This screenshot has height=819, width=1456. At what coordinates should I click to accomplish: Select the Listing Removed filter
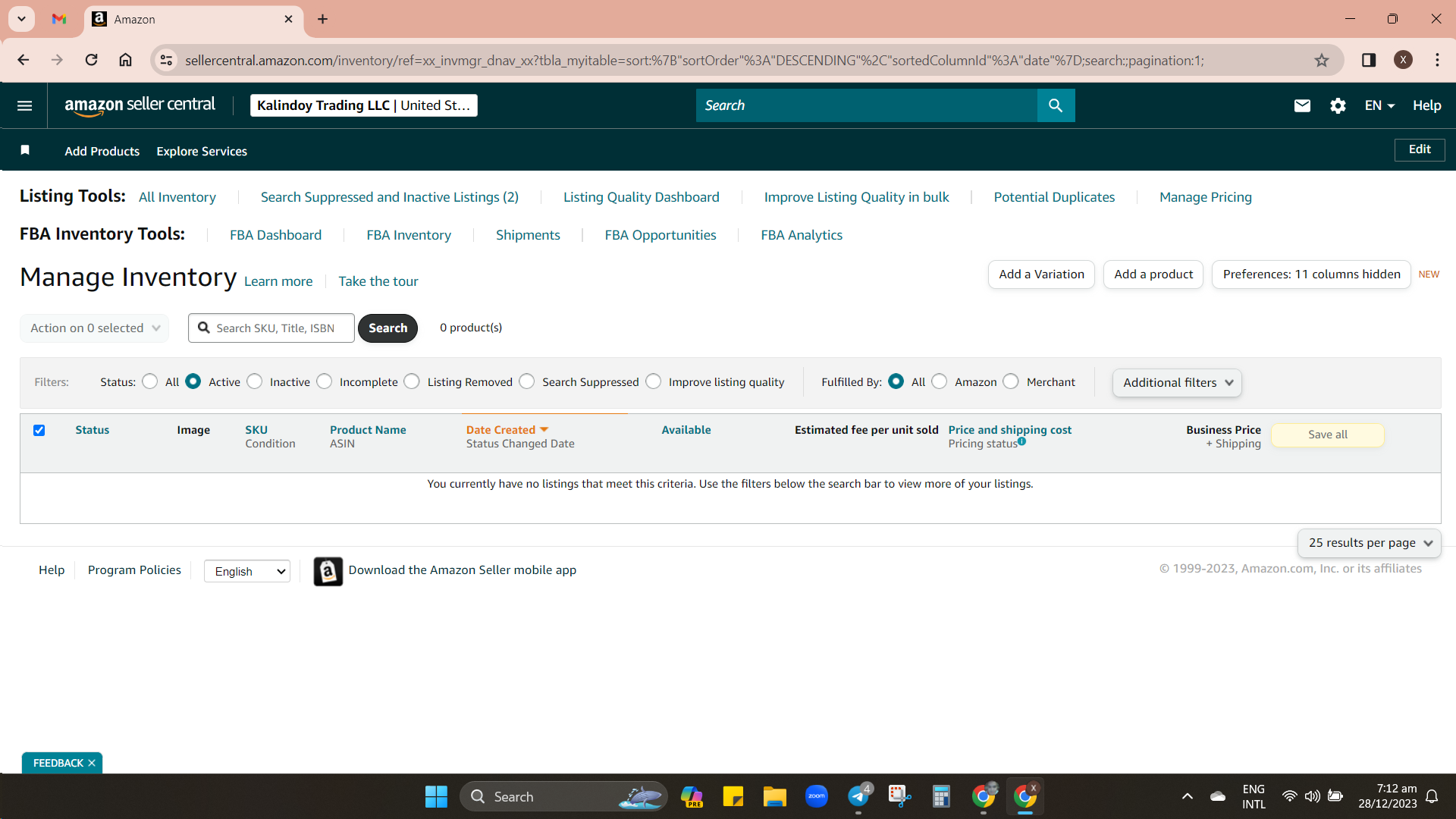412,381
